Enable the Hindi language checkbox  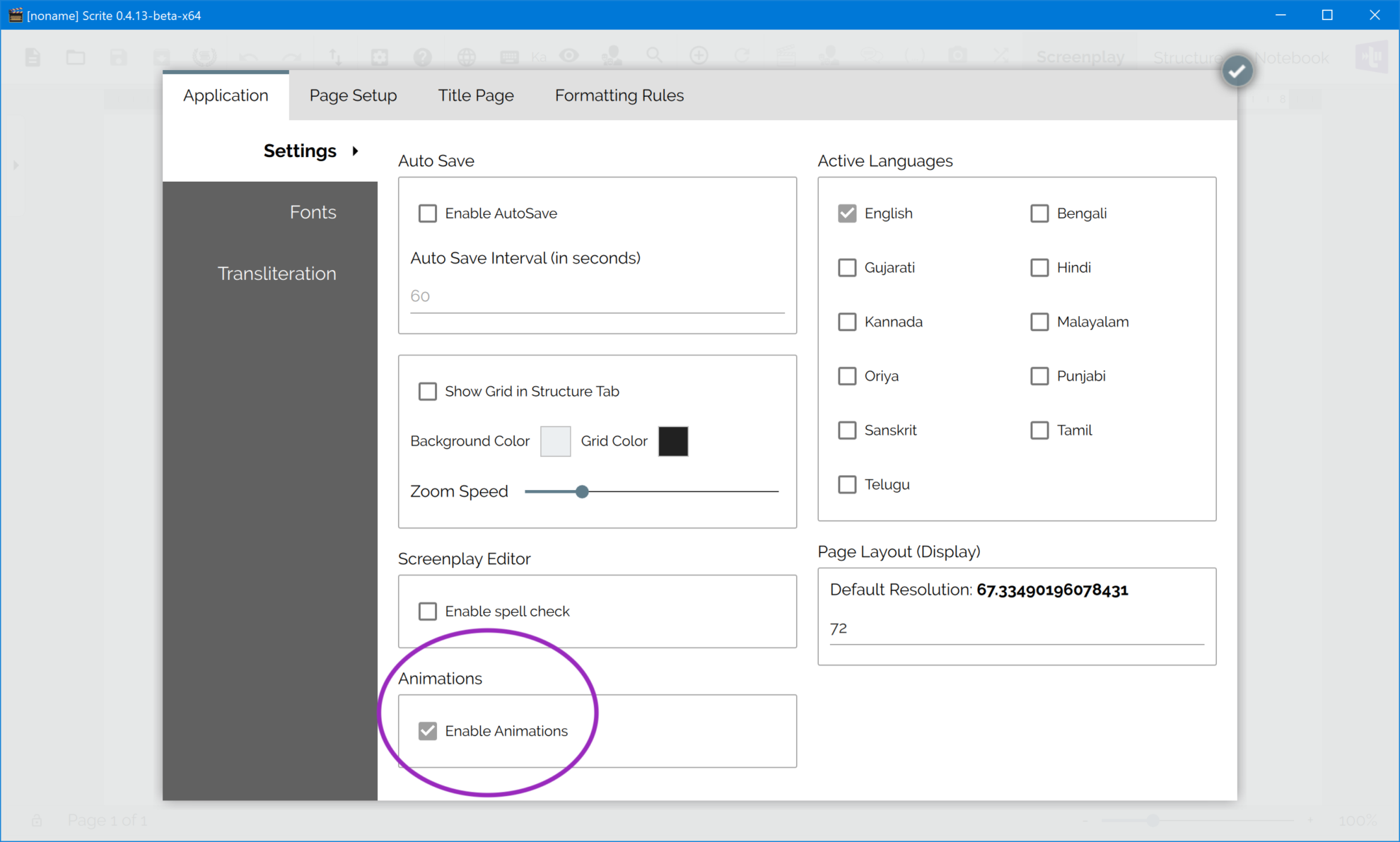(1039, 267)
